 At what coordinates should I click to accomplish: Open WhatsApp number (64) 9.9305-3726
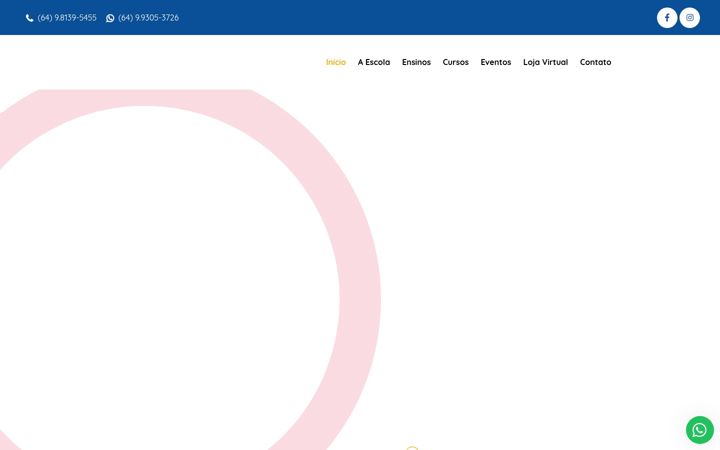click(148, 18)
